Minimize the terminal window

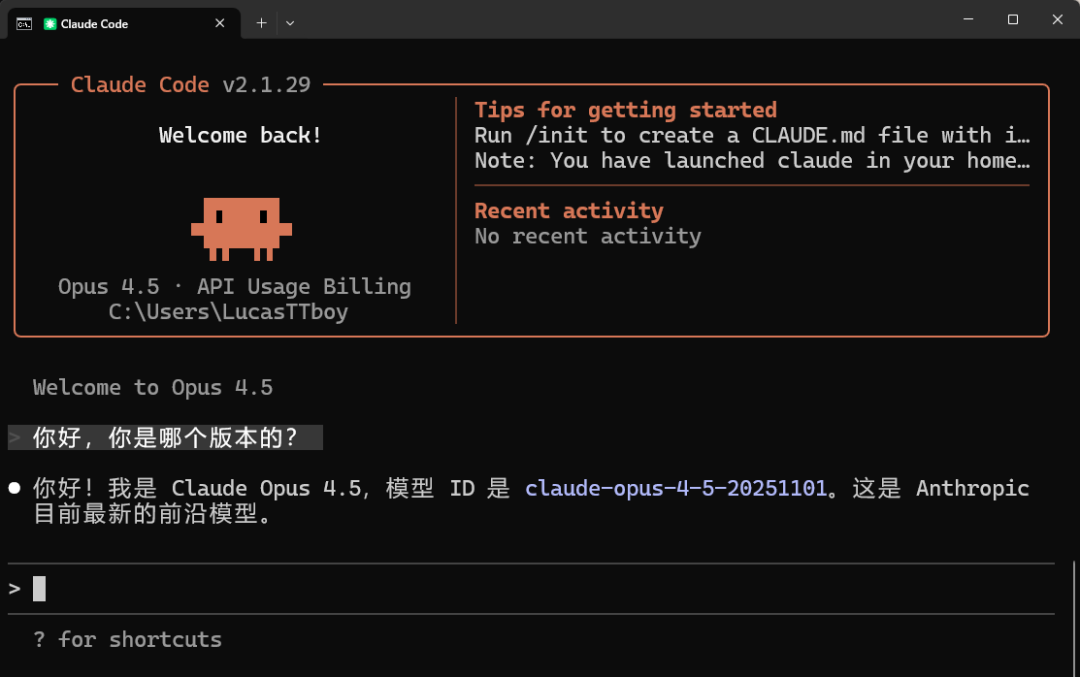968,19
